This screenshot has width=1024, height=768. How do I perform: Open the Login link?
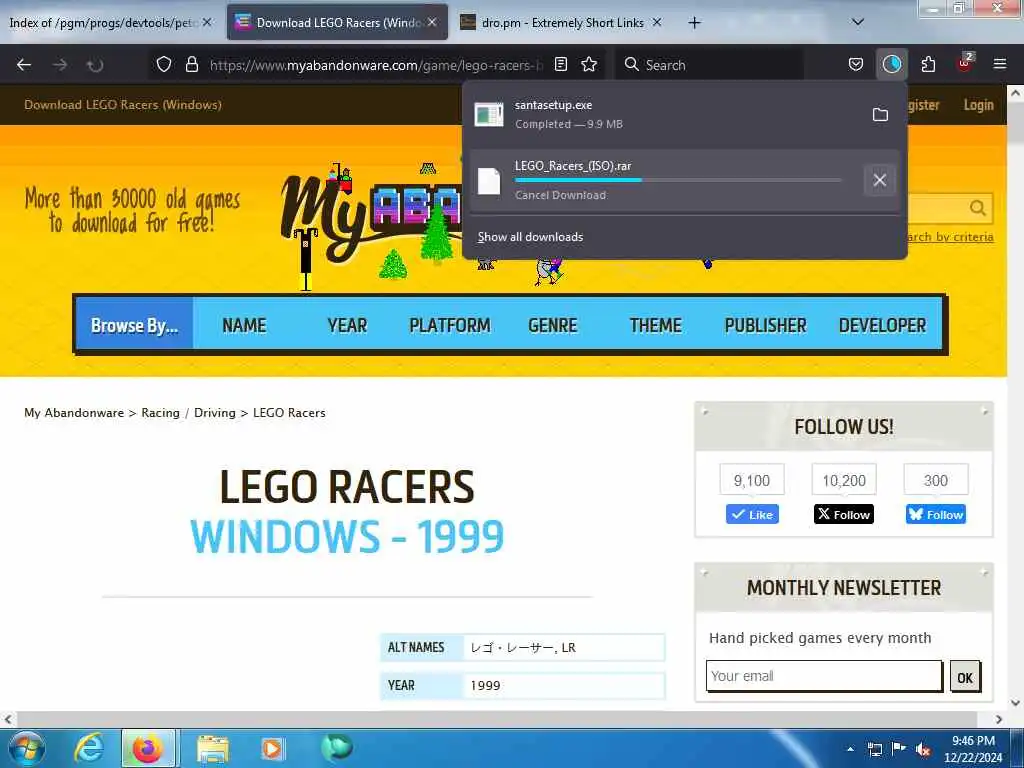pyautogui.click(x=978, y=104)
